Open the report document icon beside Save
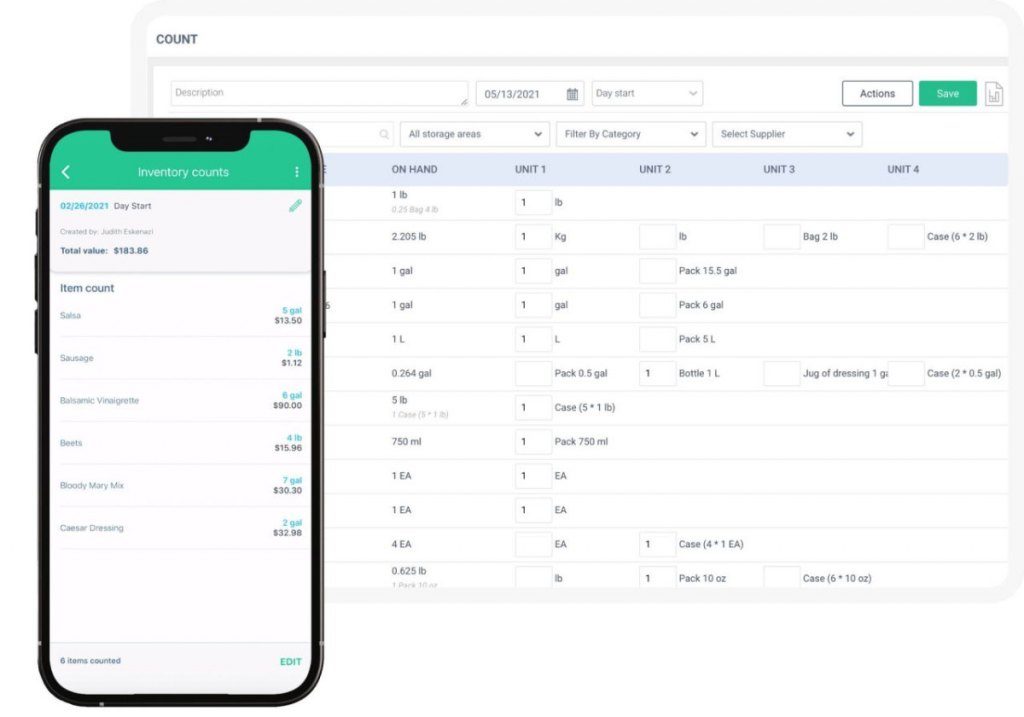 click(x=994, y=93)
